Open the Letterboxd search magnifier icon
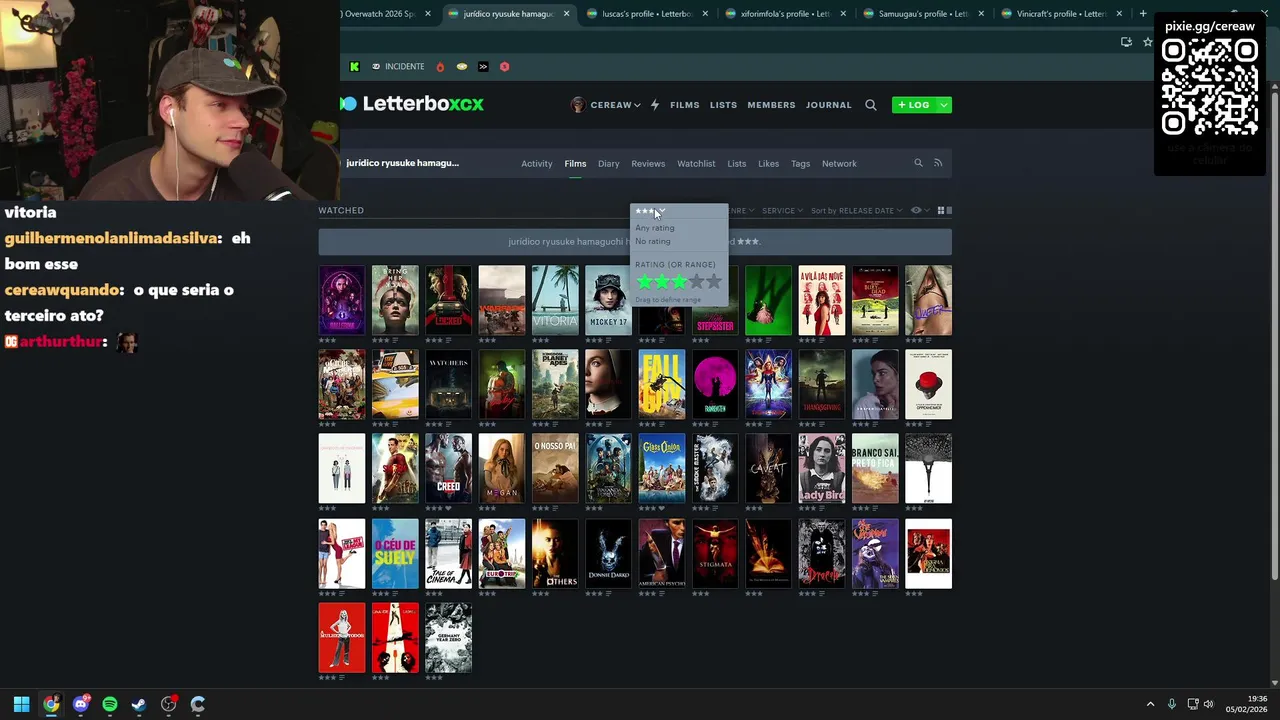This screenshot has height=720, width=1280. tap(870, 105)
